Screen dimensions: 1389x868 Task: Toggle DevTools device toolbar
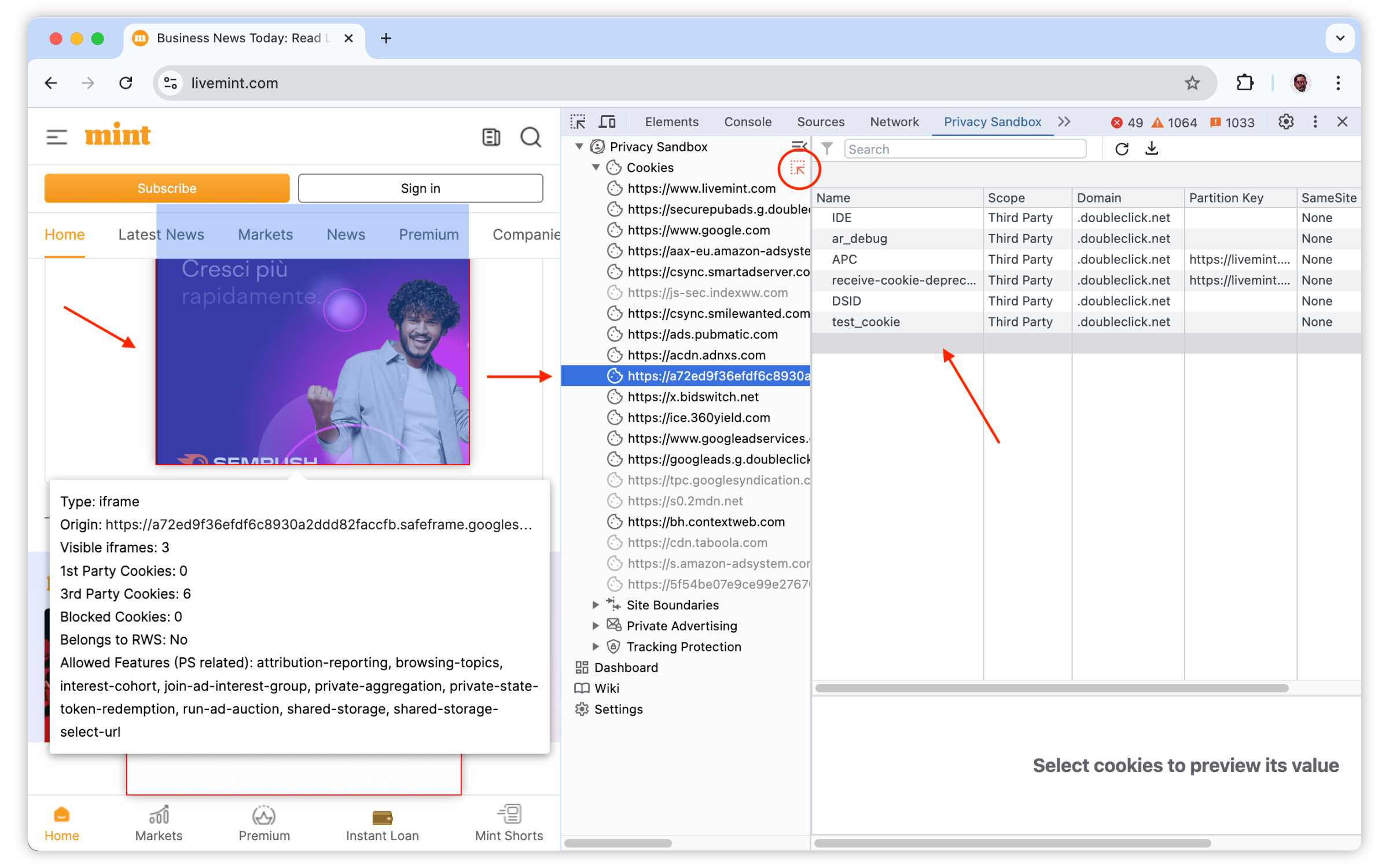(x=607, y=122)
